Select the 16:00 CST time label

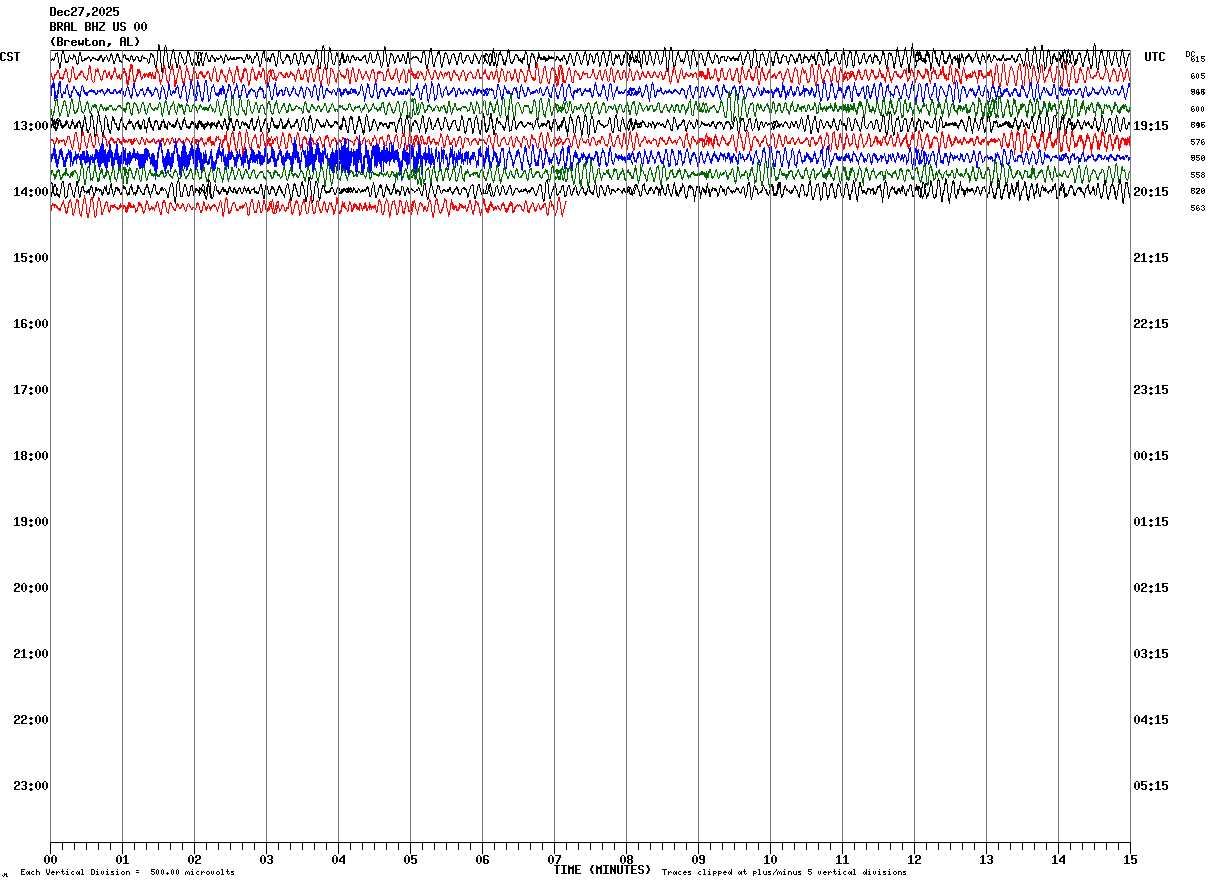pyautogui.click(x=31, y=324)
